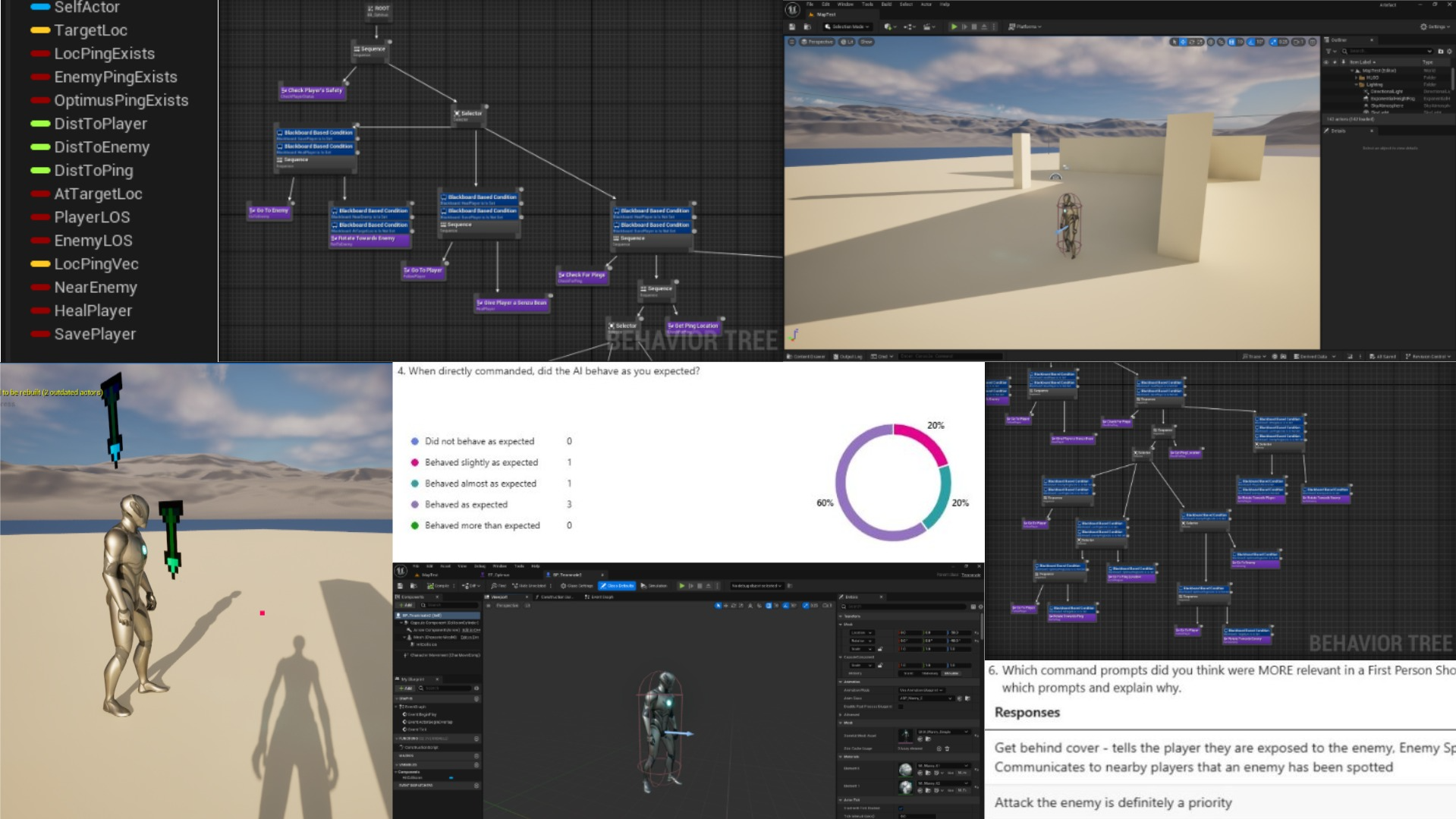Image resolution: width=1456 pixels, height=819 pixels.
Task: Toggle the Lit view mode button
Action: 847,42
